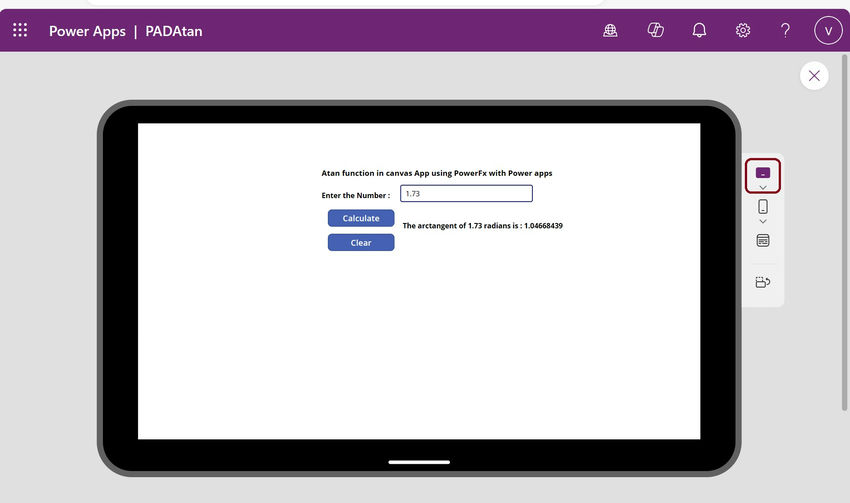The width and height of the screenshot is (850, 503).
Task: Click the Clear button
Action: 361,242
